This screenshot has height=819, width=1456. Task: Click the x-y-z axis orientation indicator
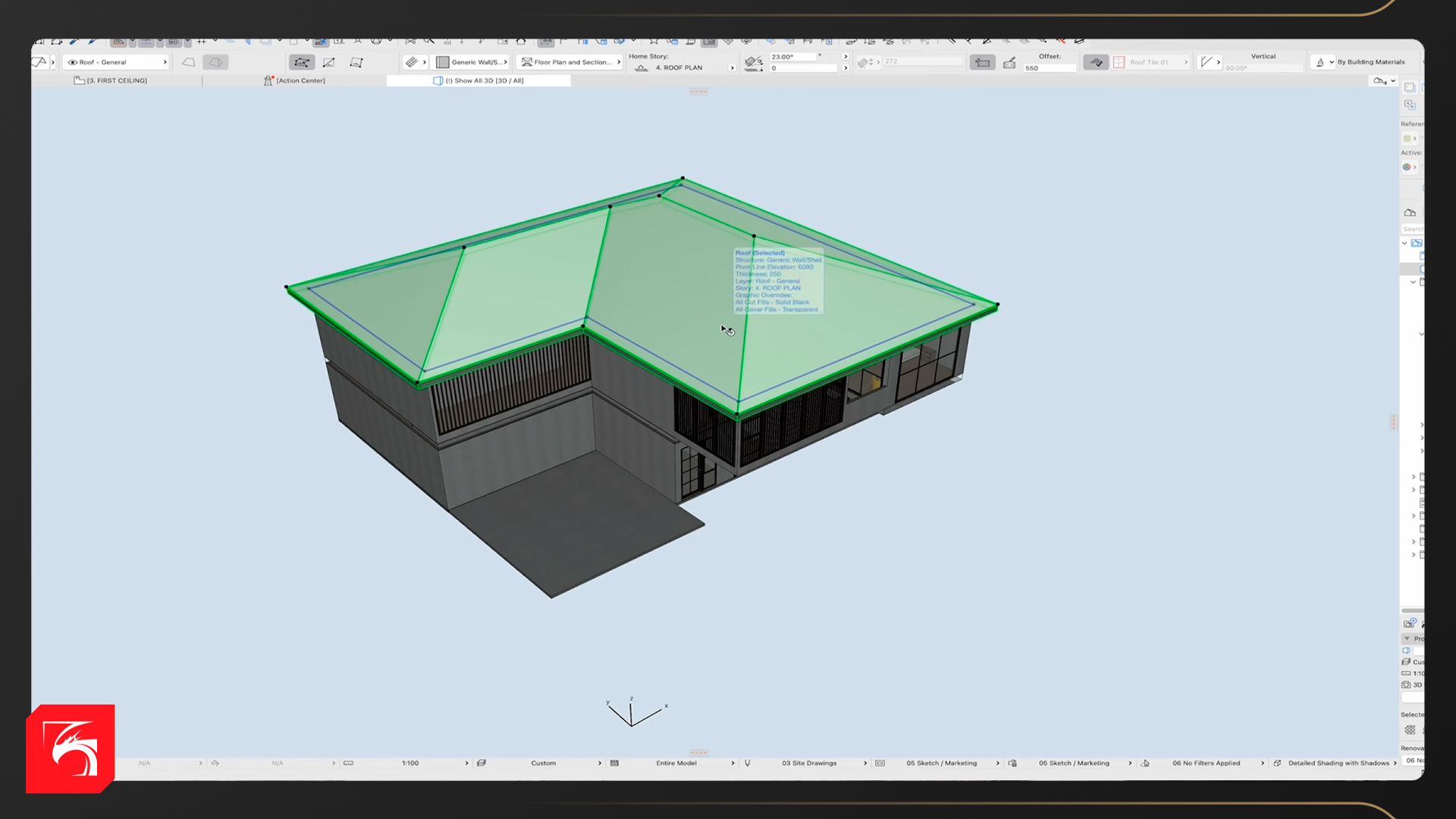click(x=635, y=711)
